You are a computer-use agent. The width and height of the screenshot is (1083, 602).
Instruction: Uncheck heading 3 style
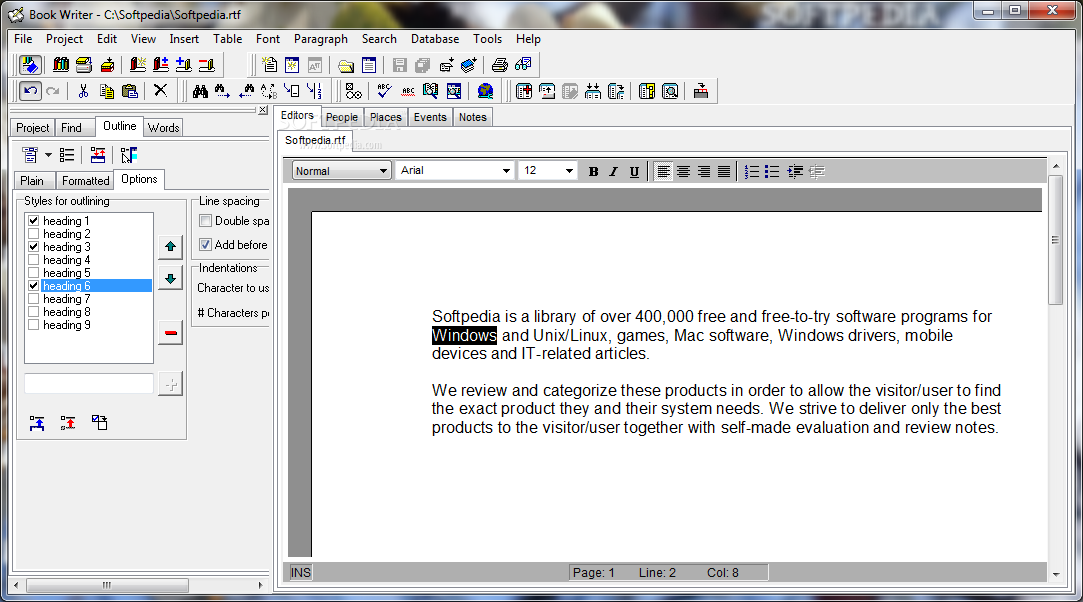tap(33, 246)
